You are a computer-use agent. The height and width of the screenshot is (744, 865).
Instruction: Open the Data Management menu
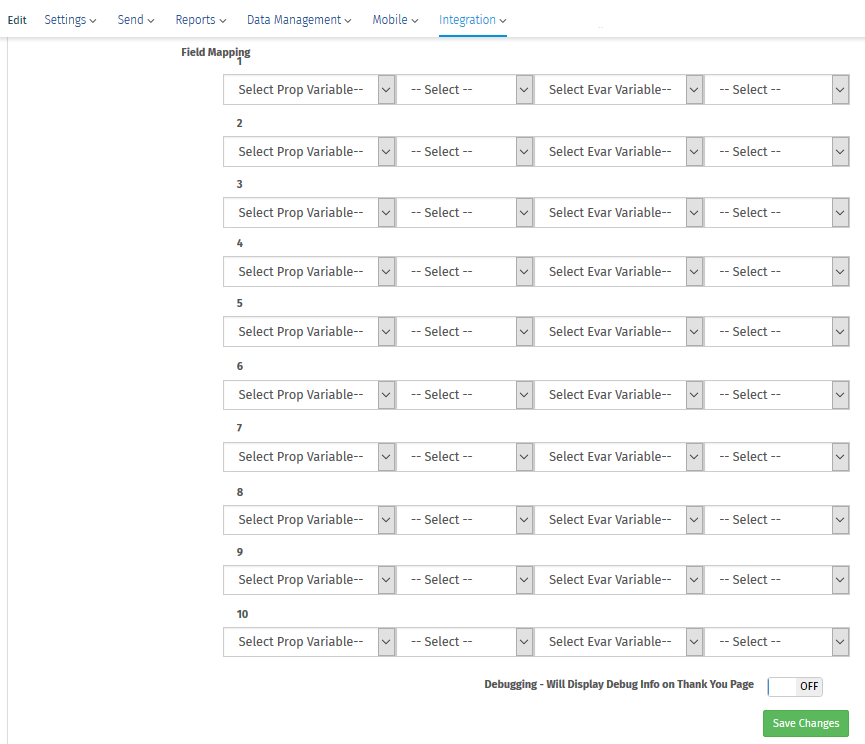[x=298, y=19]
